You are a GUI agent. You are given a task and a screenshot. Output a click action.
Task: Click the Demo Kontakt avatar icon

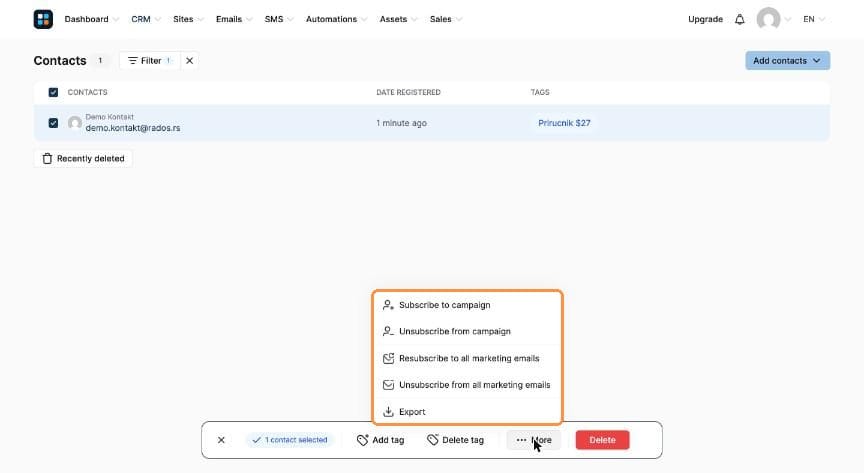(74, 122)
